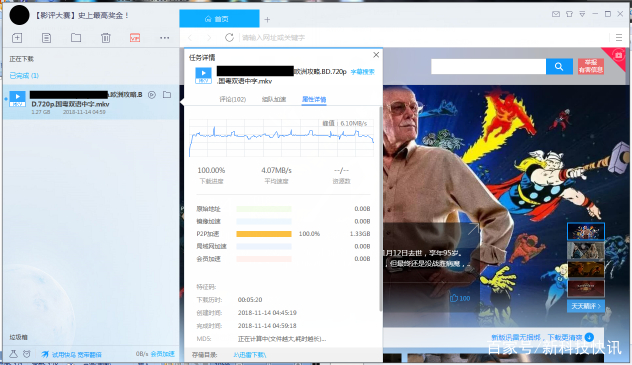Select the mkv download task row
Screen dimensions: 632x365
click(91, 102)
